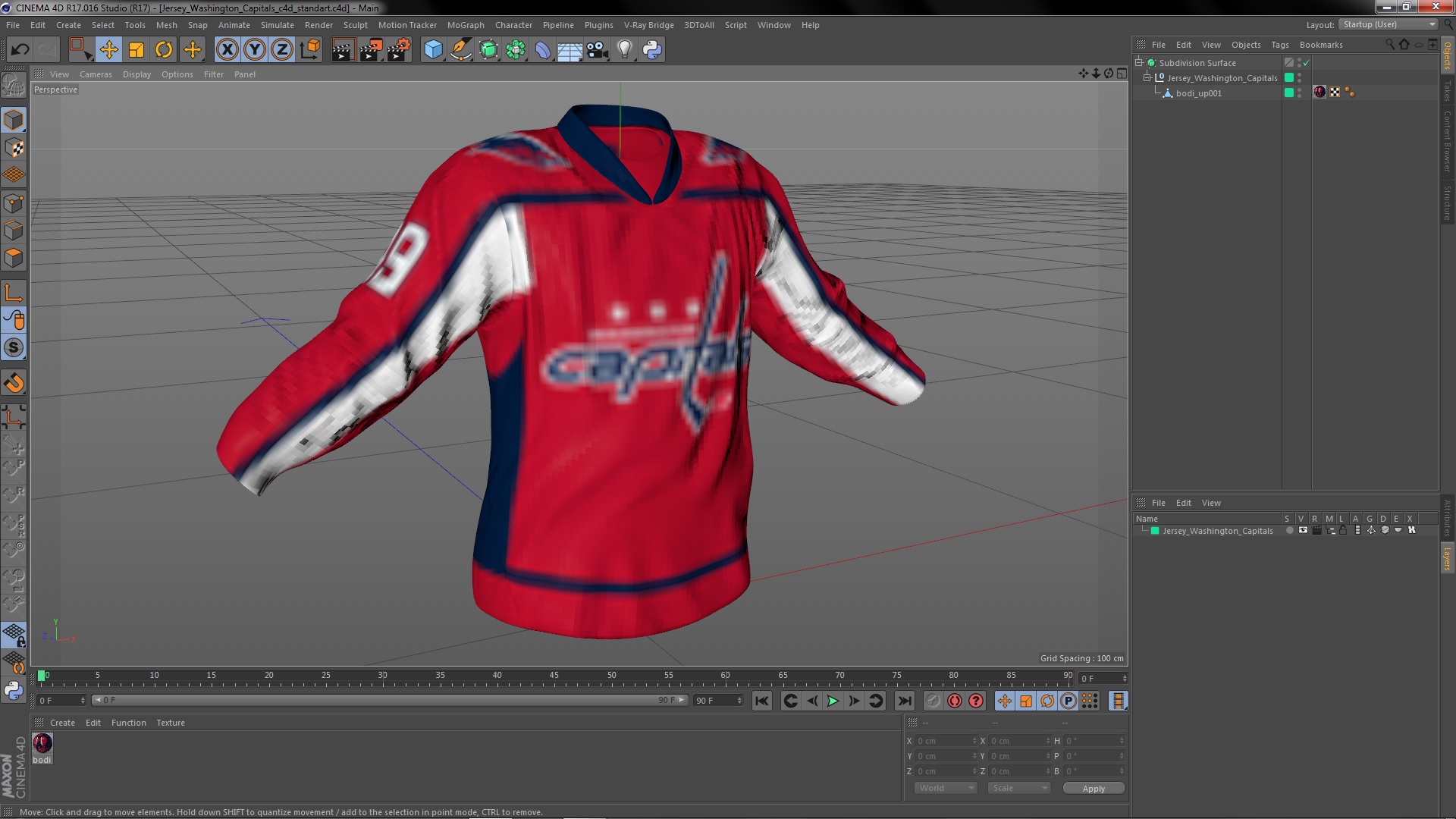1456x819 pixels.
Task: Click the Live Selection tool icon
Action: [80, 50]
